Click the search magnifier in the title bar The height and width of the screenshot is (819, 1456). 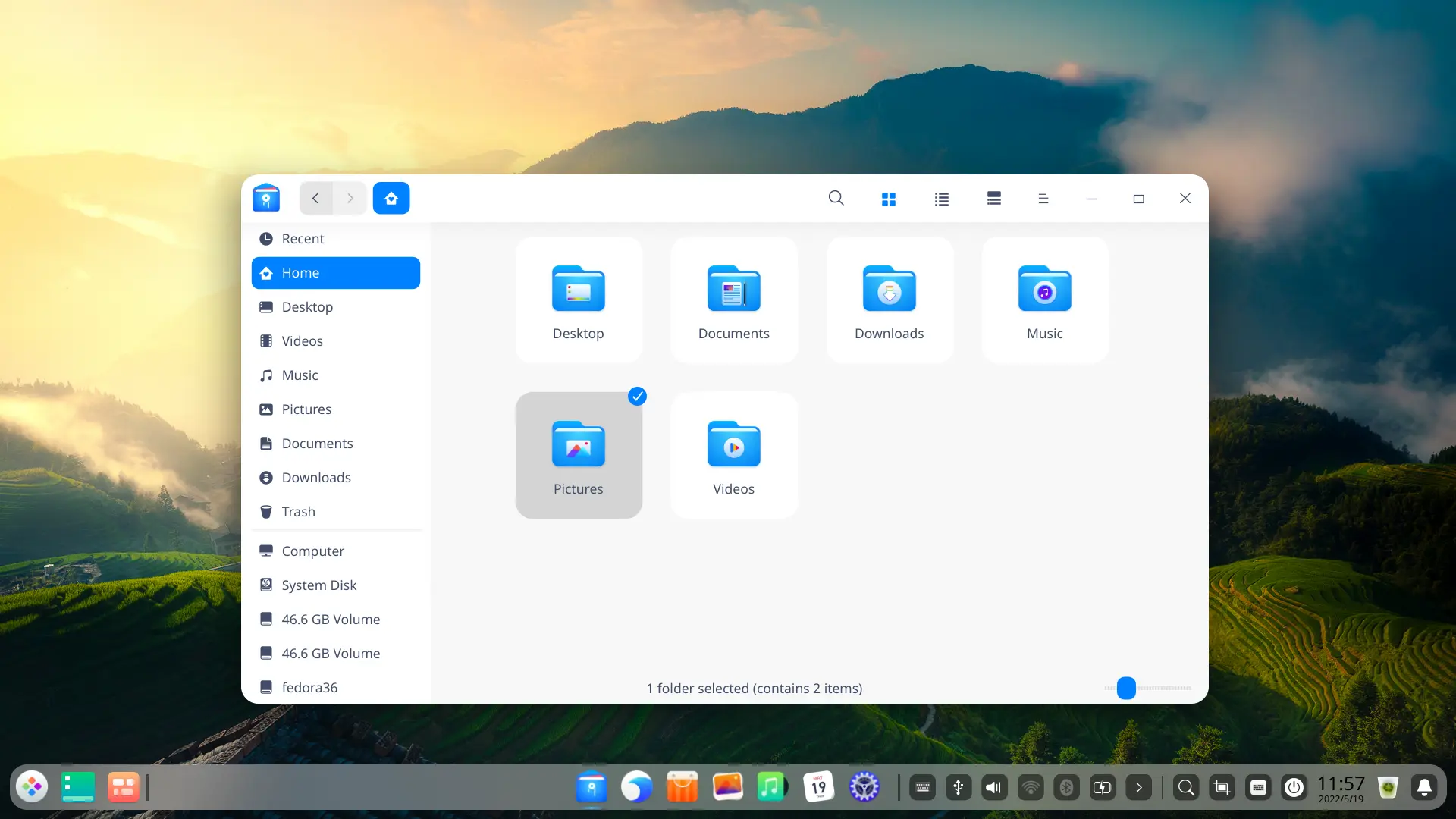point(836,198)
